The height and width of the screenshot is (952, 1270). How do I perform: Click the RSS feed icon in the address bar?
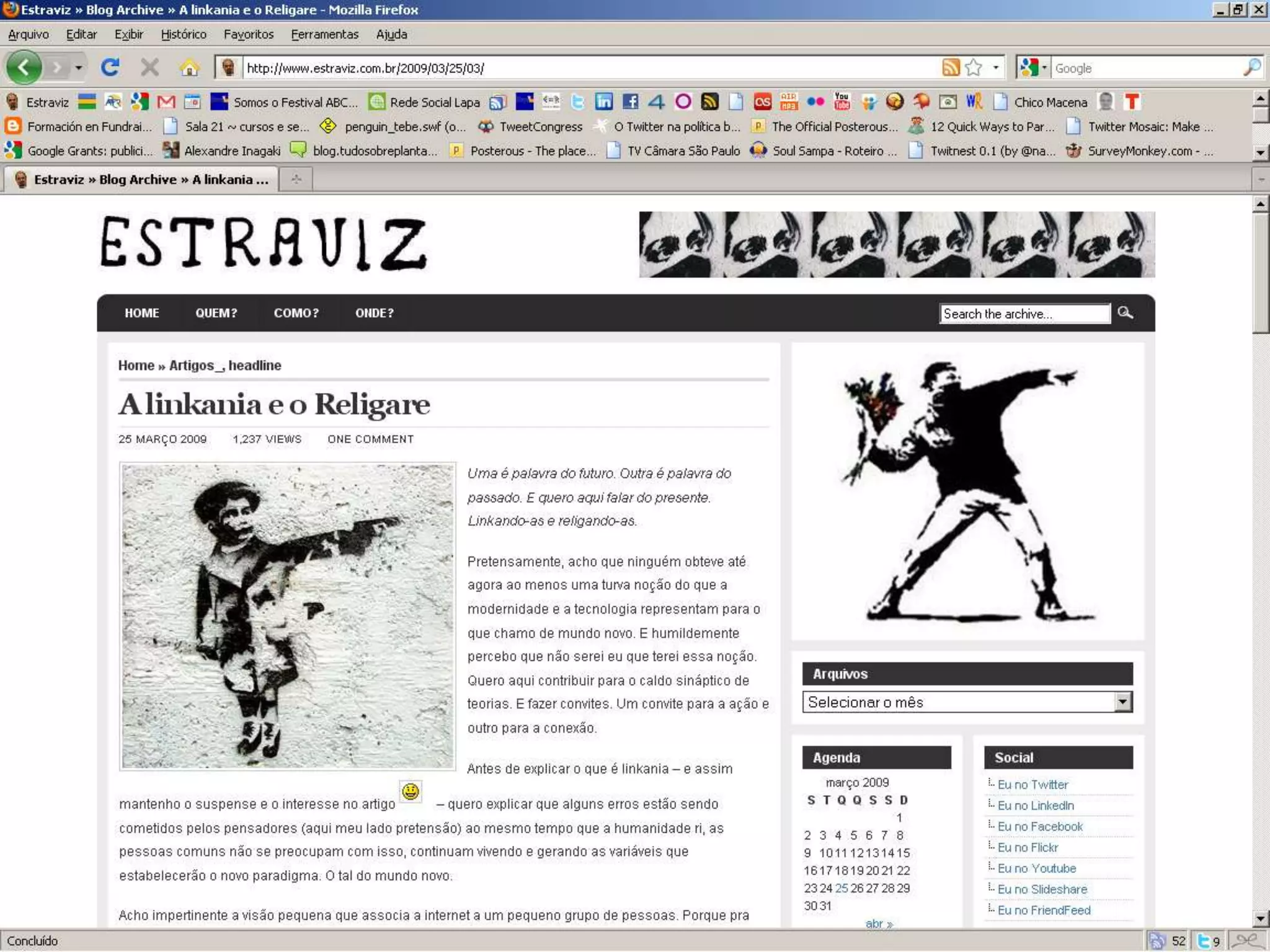[950, 68]
